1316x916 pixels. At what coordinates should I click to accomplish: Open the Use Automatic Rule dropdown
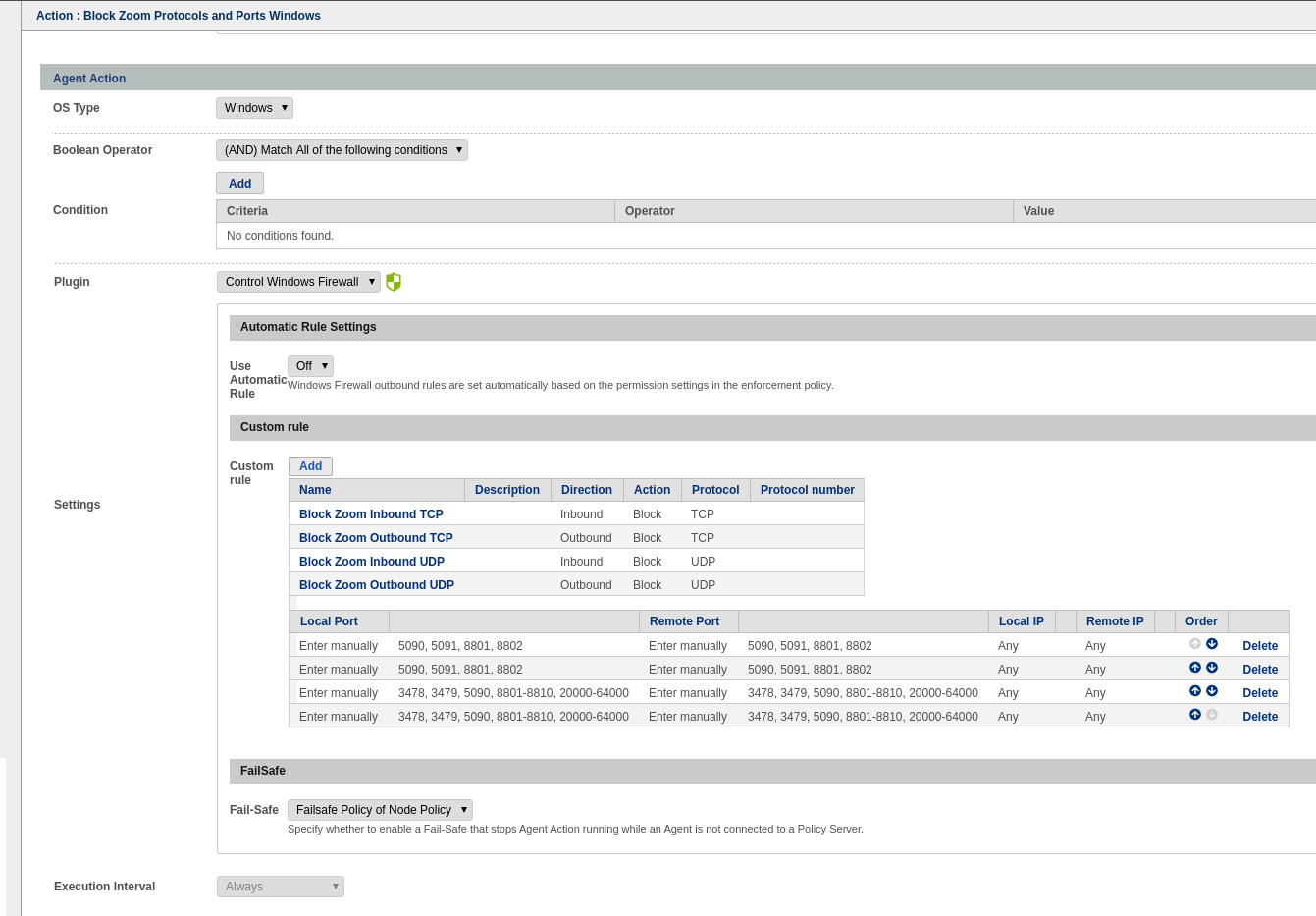[x=310, y=366]
